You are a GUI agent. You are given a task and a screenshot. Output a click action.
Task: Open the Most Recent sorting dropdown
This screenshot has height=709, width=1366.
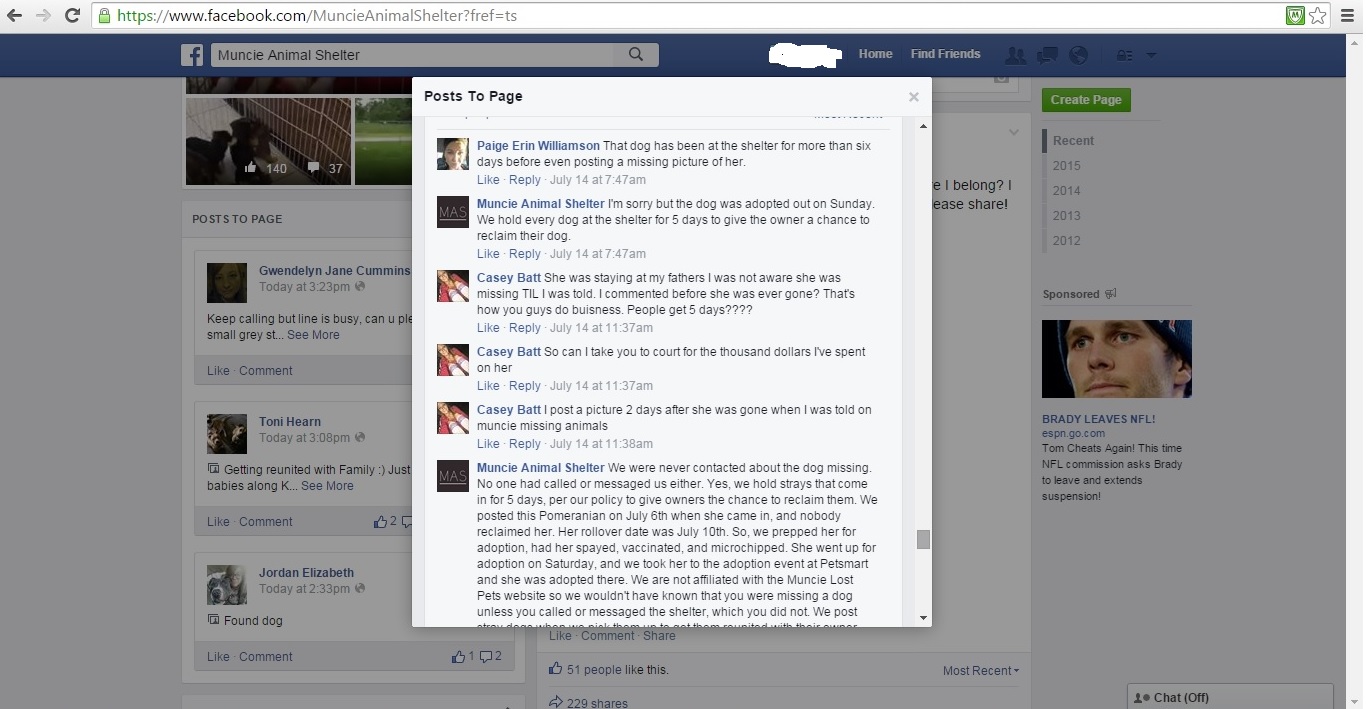pos(981,671)
